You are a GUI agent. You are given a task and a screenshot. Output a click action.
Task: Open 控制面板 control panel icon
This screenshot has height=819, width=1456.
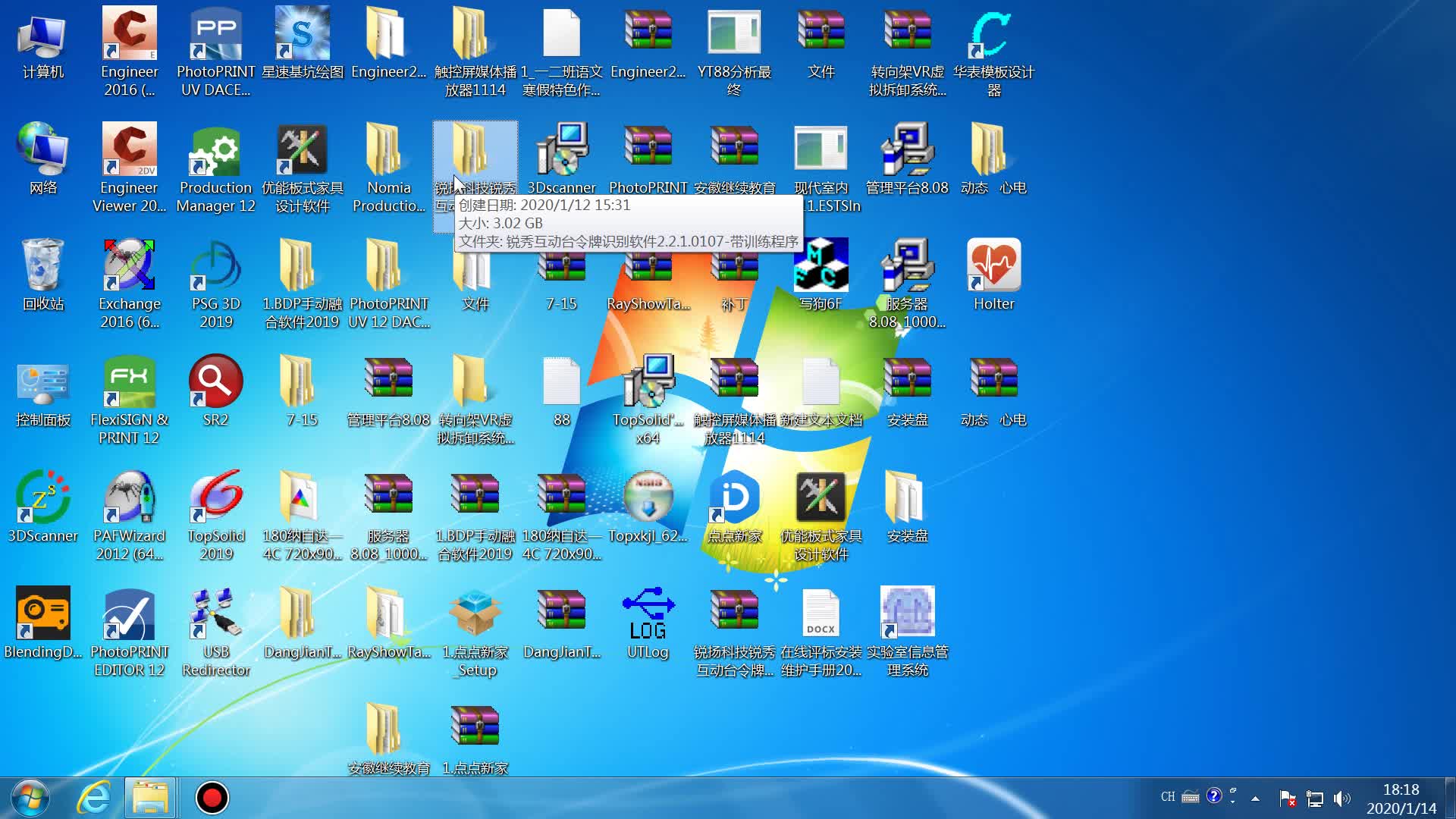[x=42, y=392]
